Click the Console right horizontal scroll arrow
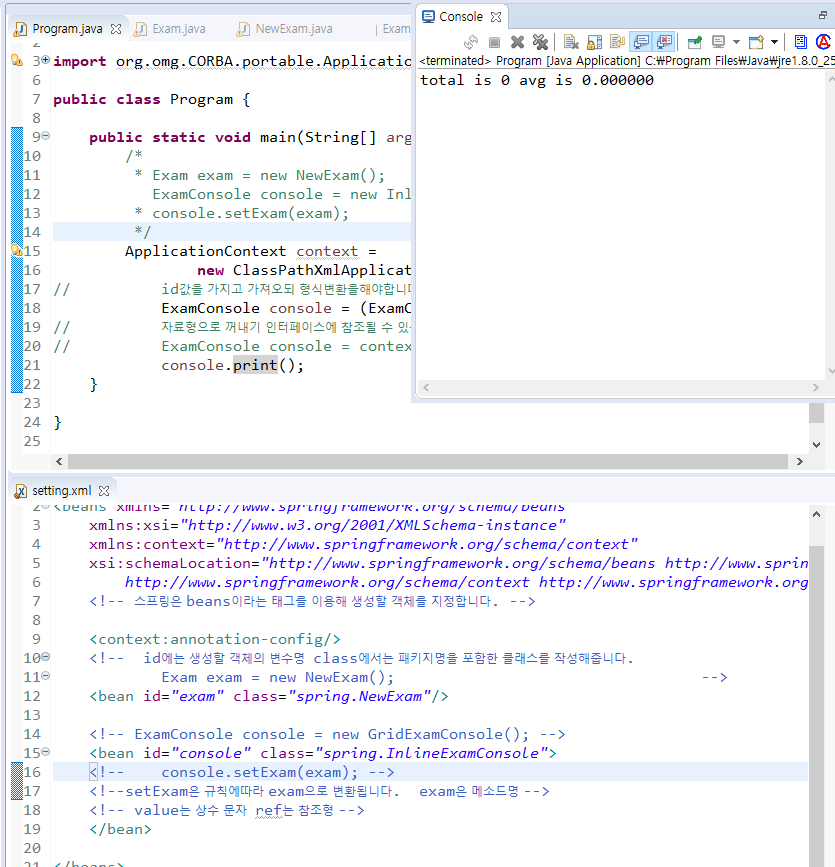Viewport: 835px width, 867px height. tap(816, 388)
